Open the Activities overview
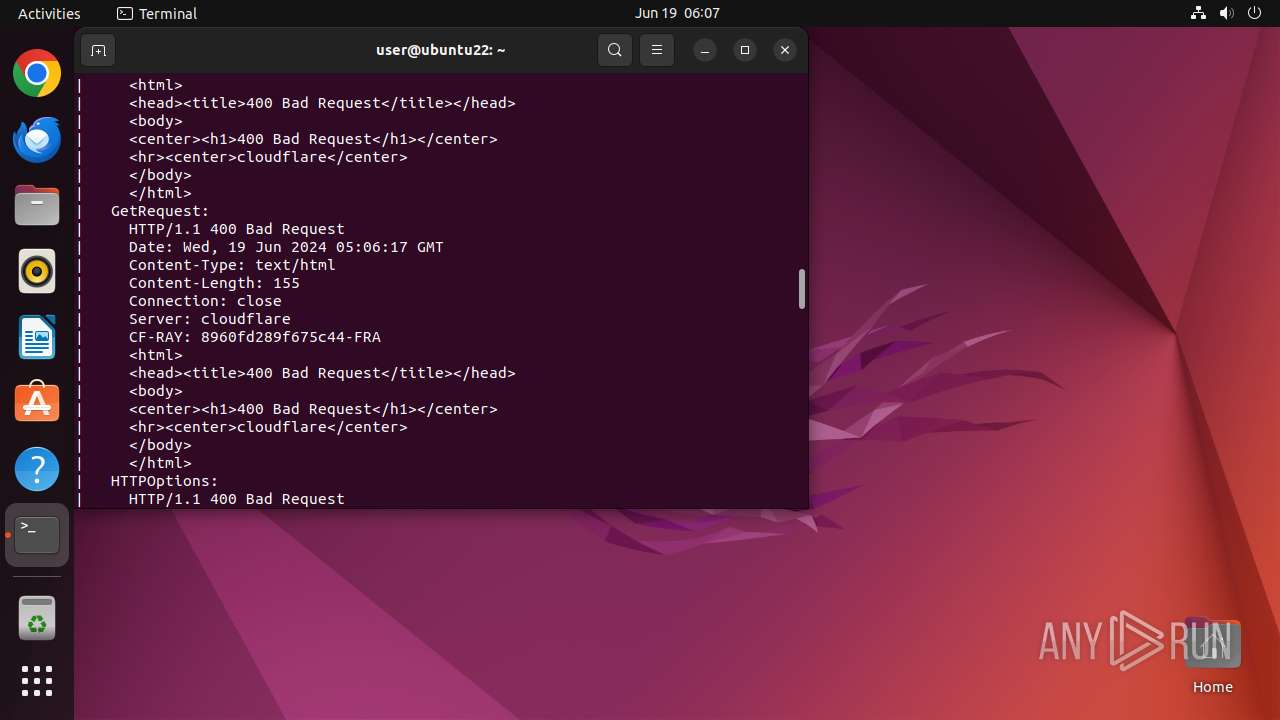Screen dimensions: 1280x720 coord(49,13)
